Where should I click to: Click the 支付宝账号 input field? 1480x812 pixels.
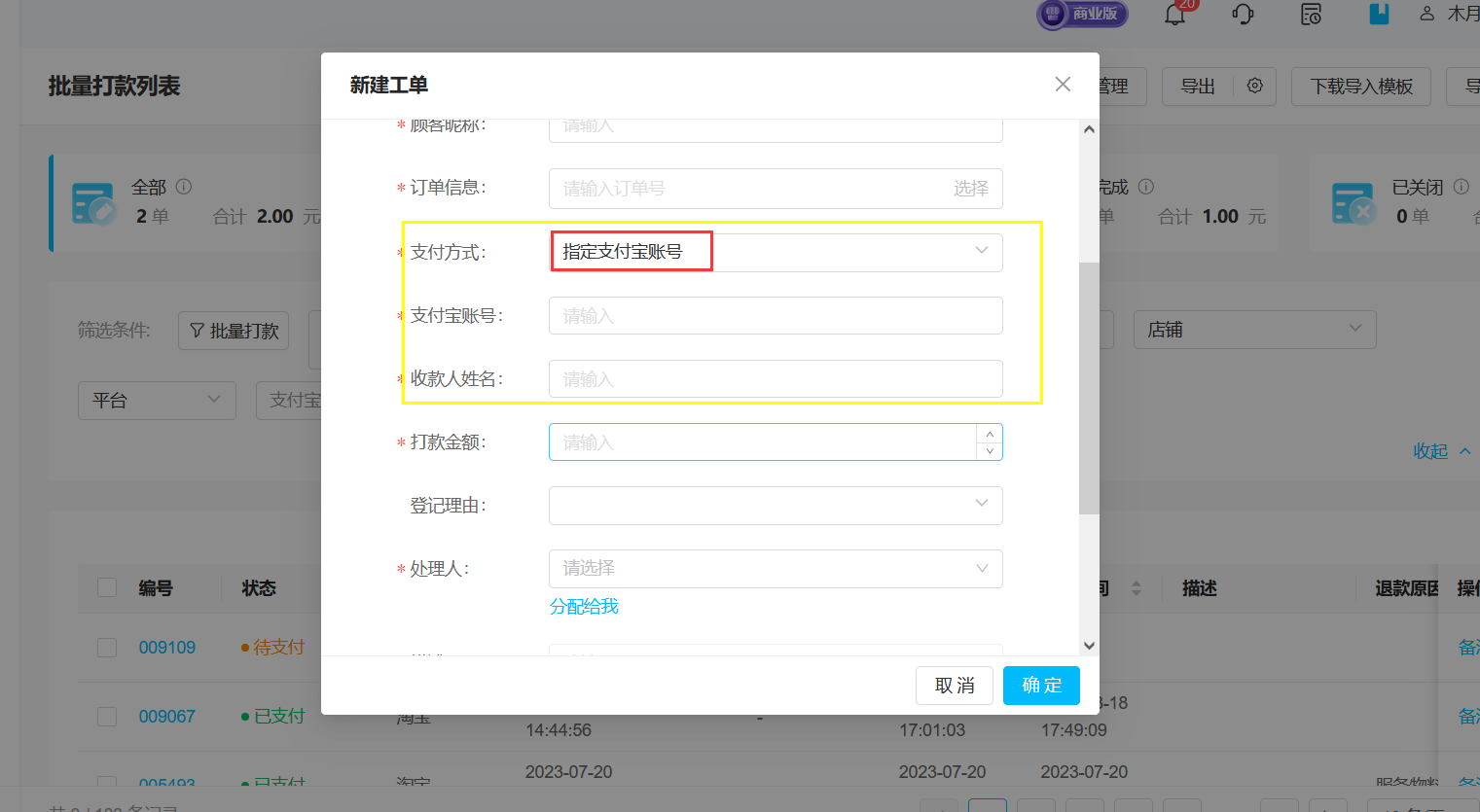[x=776, y=316]
